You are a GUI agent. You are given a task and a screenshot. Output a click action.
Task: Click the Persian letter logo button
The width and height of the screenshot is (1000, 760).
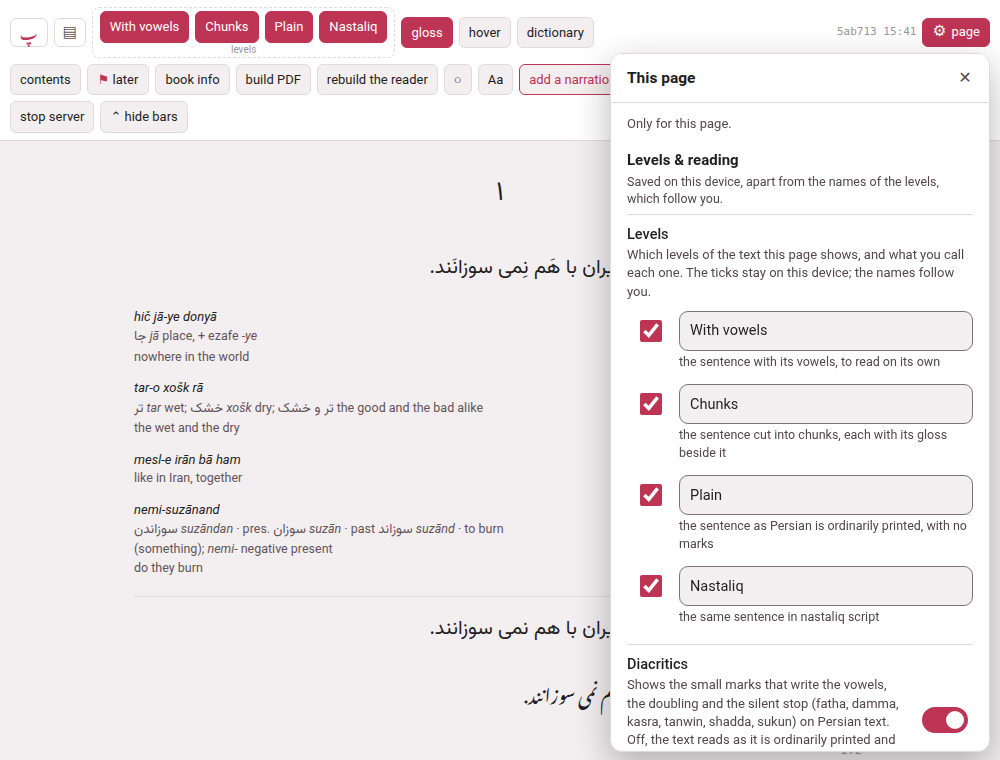[x=29, y=33]
